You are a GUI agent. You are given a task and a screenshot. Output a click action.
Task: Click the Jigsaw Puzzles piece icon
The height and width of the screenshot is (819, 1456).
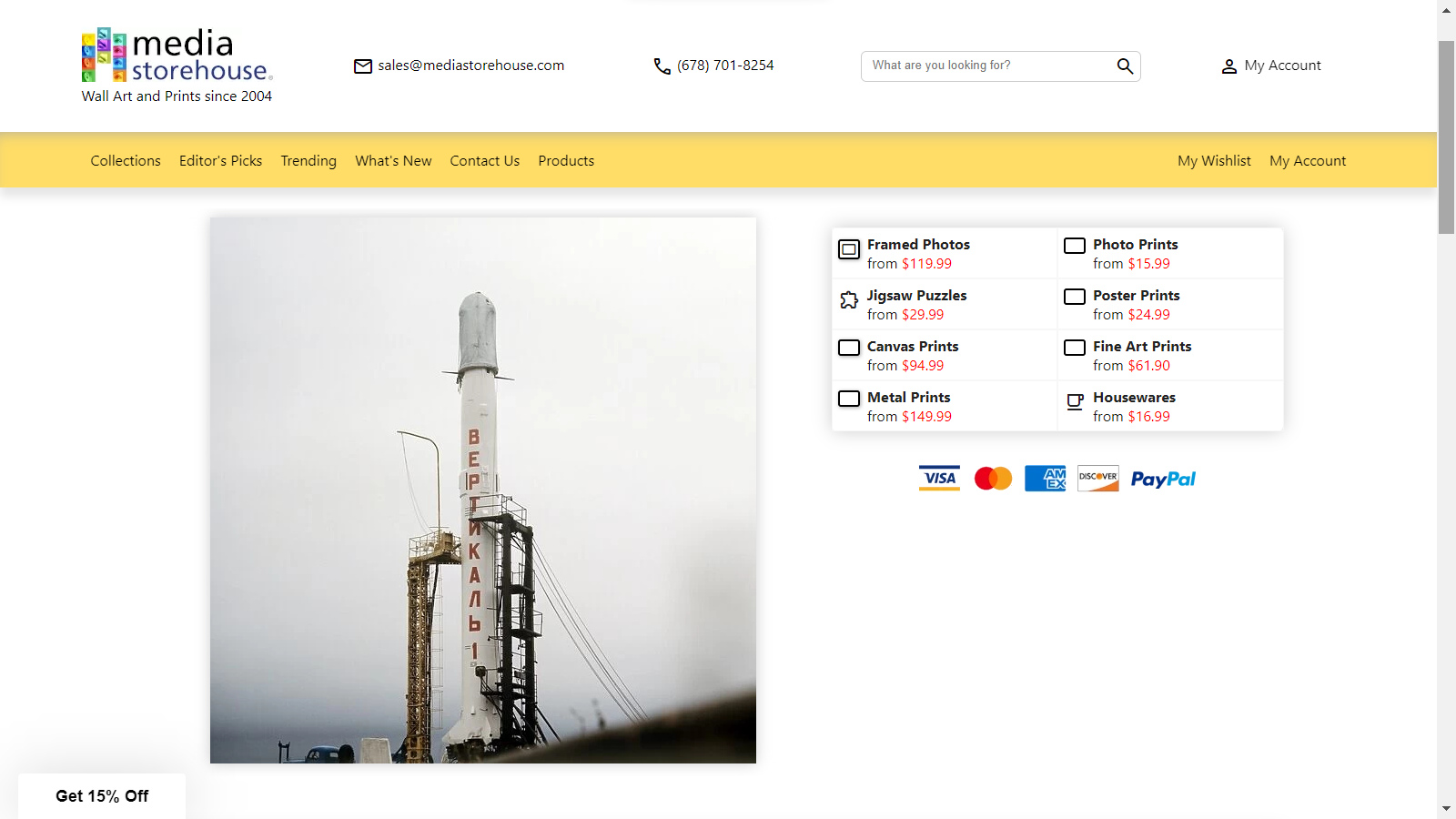point(849,300)
